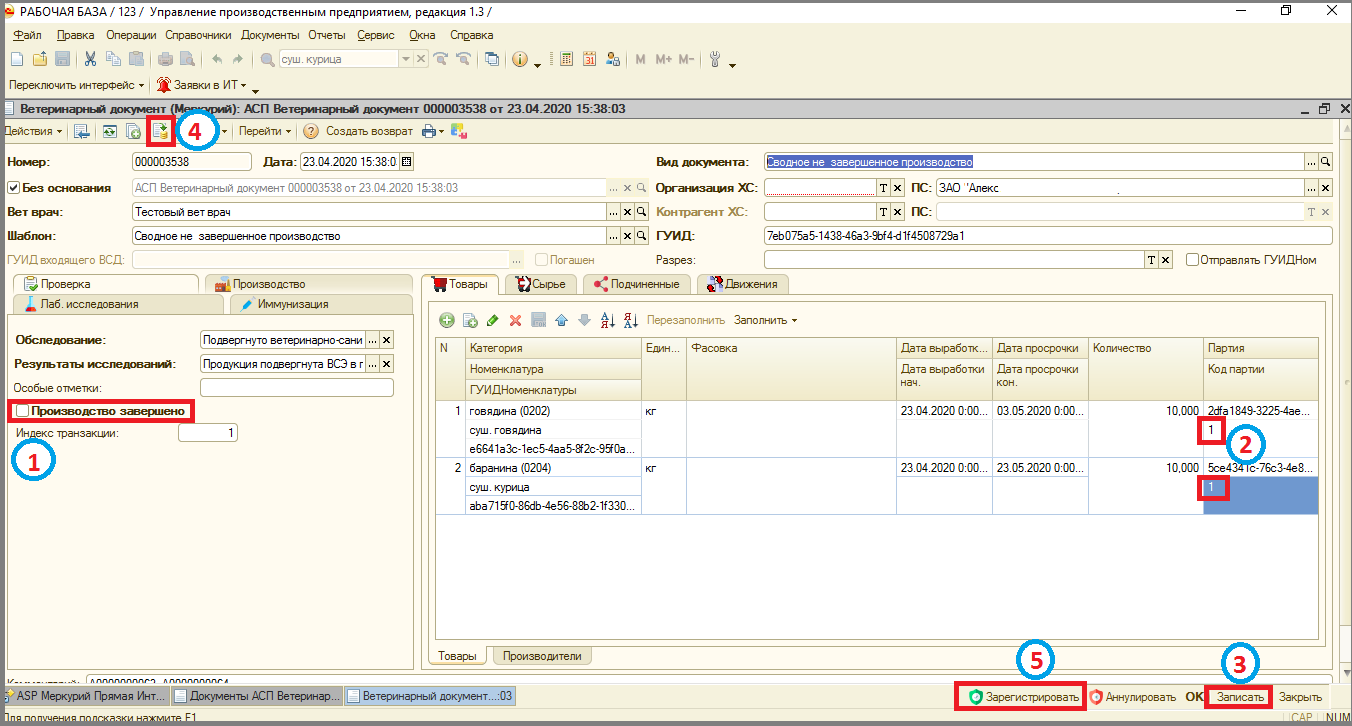
Task: Expand the Заполнить dropdown
Action: 766,320
